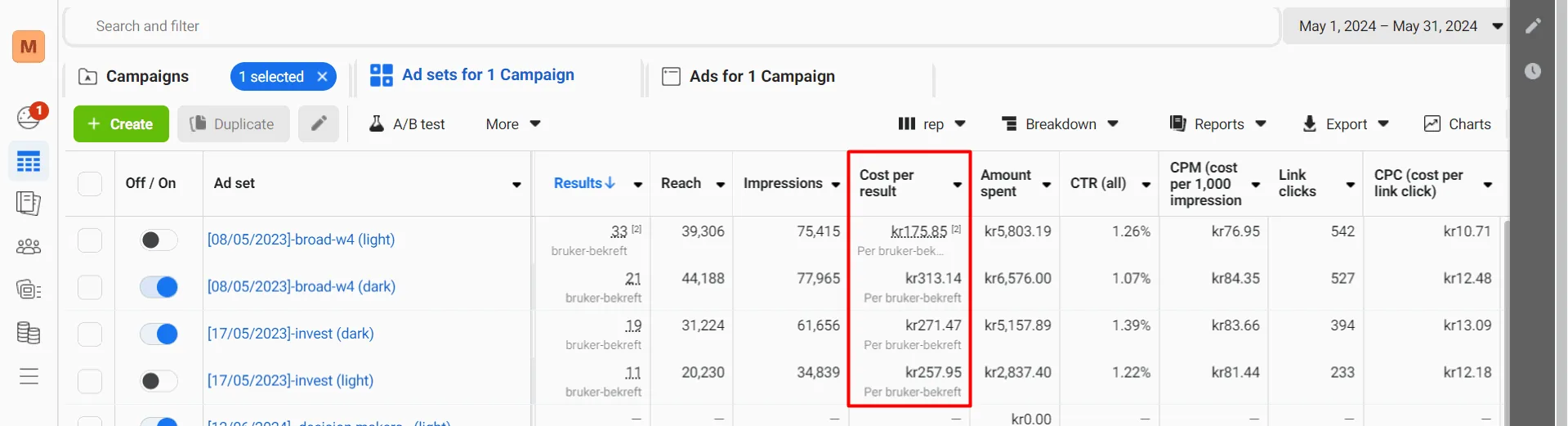This screenshot has height=426, width=1568.
Task: Click the Link clicks column header
Action: tap(1297, 183)
